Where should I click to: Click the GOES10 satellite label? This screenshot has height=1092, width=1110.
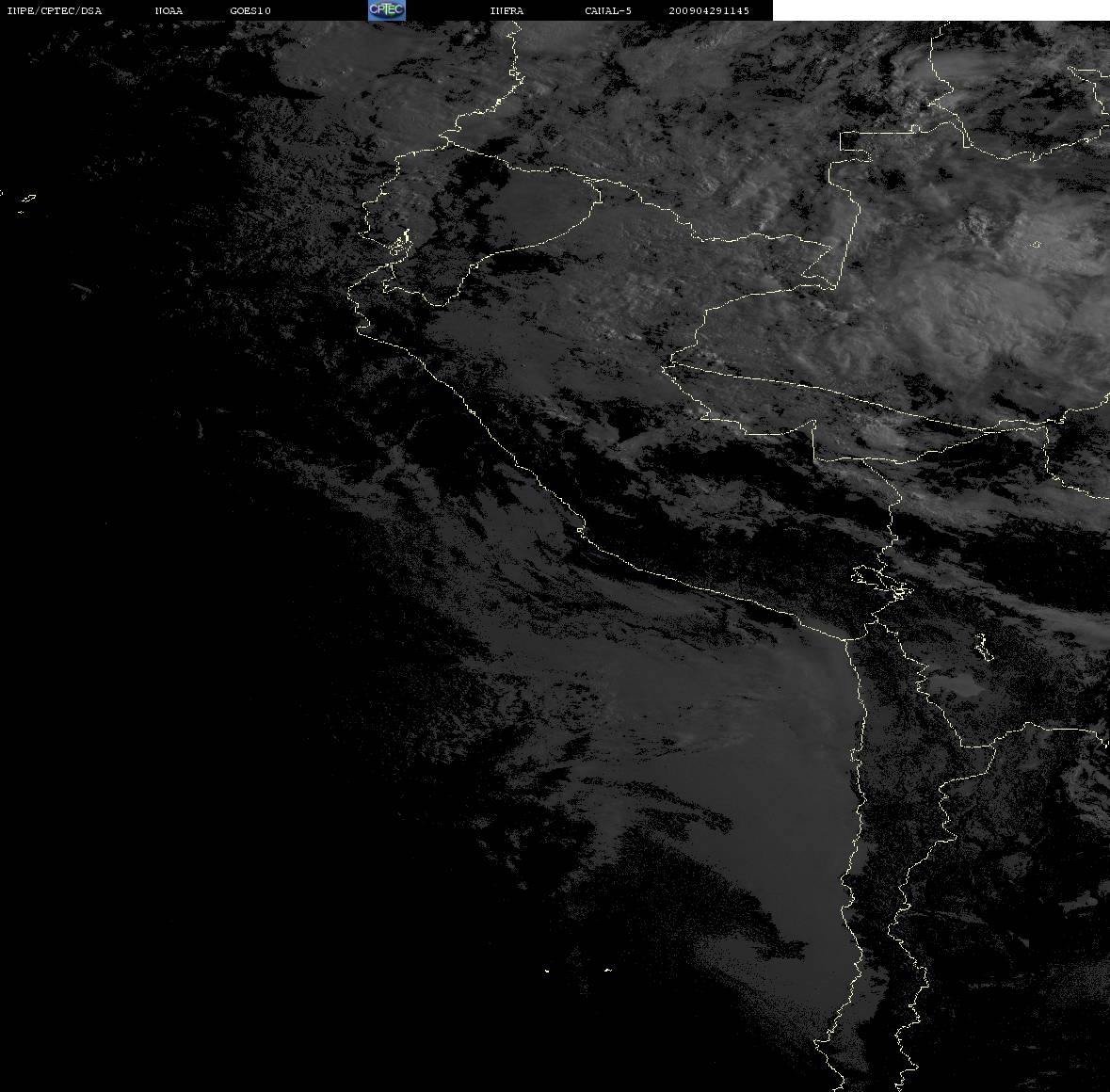click(250, 10)
